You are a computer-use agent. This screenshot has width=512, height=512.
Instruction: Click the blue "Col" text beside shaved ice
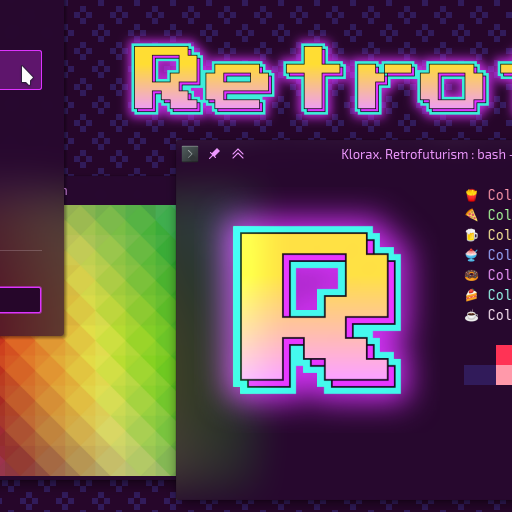click(x=499, y=255)
